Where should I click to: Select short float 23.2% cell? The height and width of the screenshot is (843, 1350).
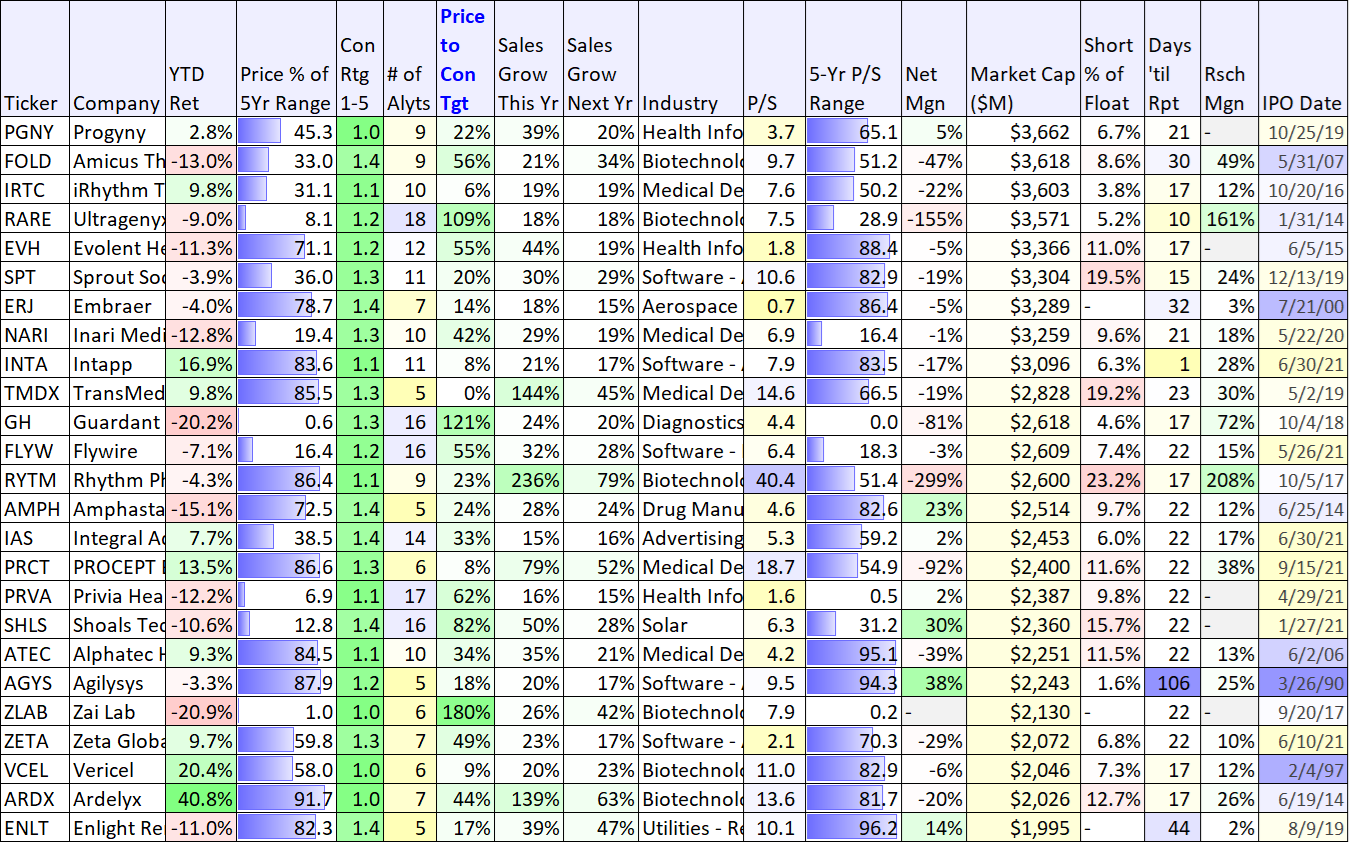[1111, 480]
